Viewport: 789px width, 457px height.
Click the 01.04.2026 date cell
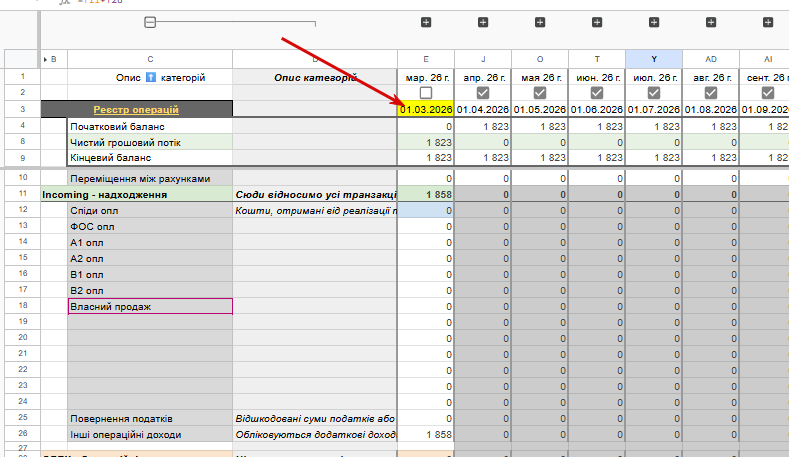[483, 109]
